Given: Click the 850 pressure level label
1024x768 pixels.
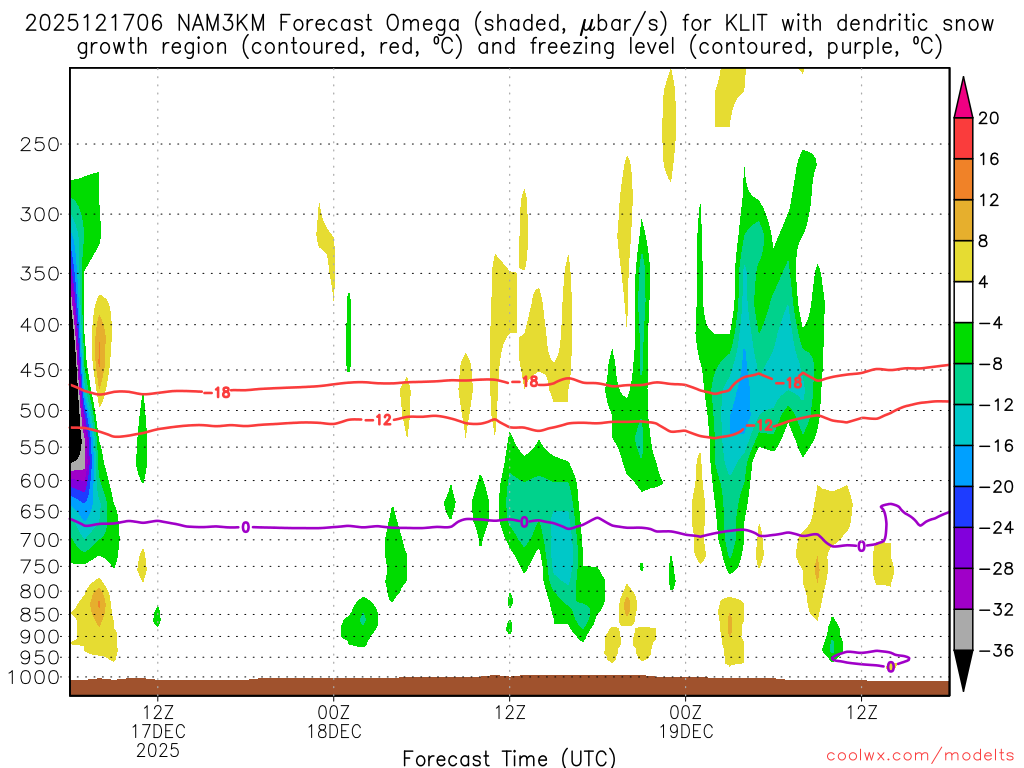Looking at the screenshot, I should point(40,615).
